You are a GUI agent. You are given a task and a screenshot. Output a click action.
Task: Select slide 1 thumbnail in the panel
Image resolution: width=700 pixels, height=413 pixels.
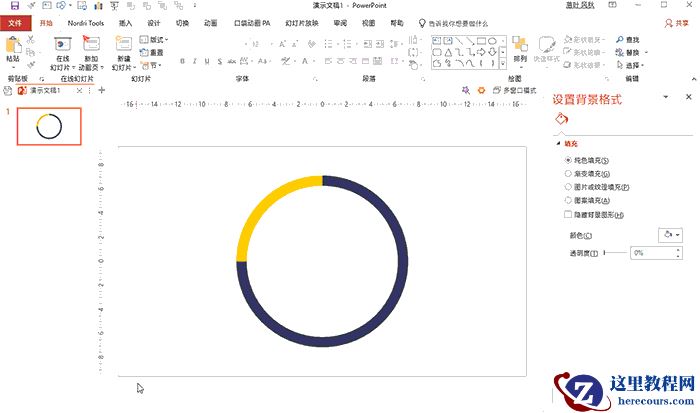pyautogui.click(x=49, y=126)
